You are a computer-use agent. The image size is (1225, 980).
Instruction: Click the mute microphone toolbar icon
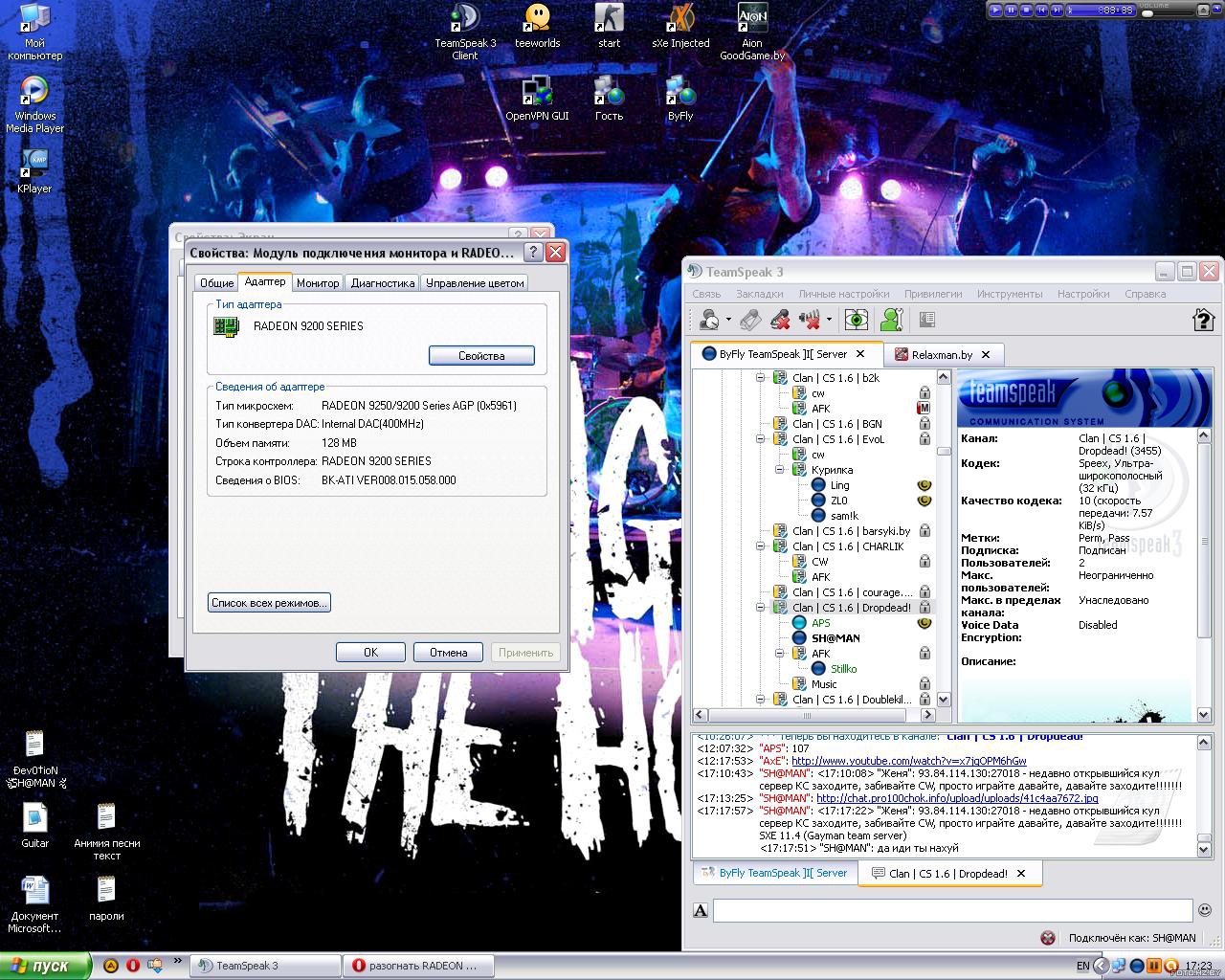point(780,320)
